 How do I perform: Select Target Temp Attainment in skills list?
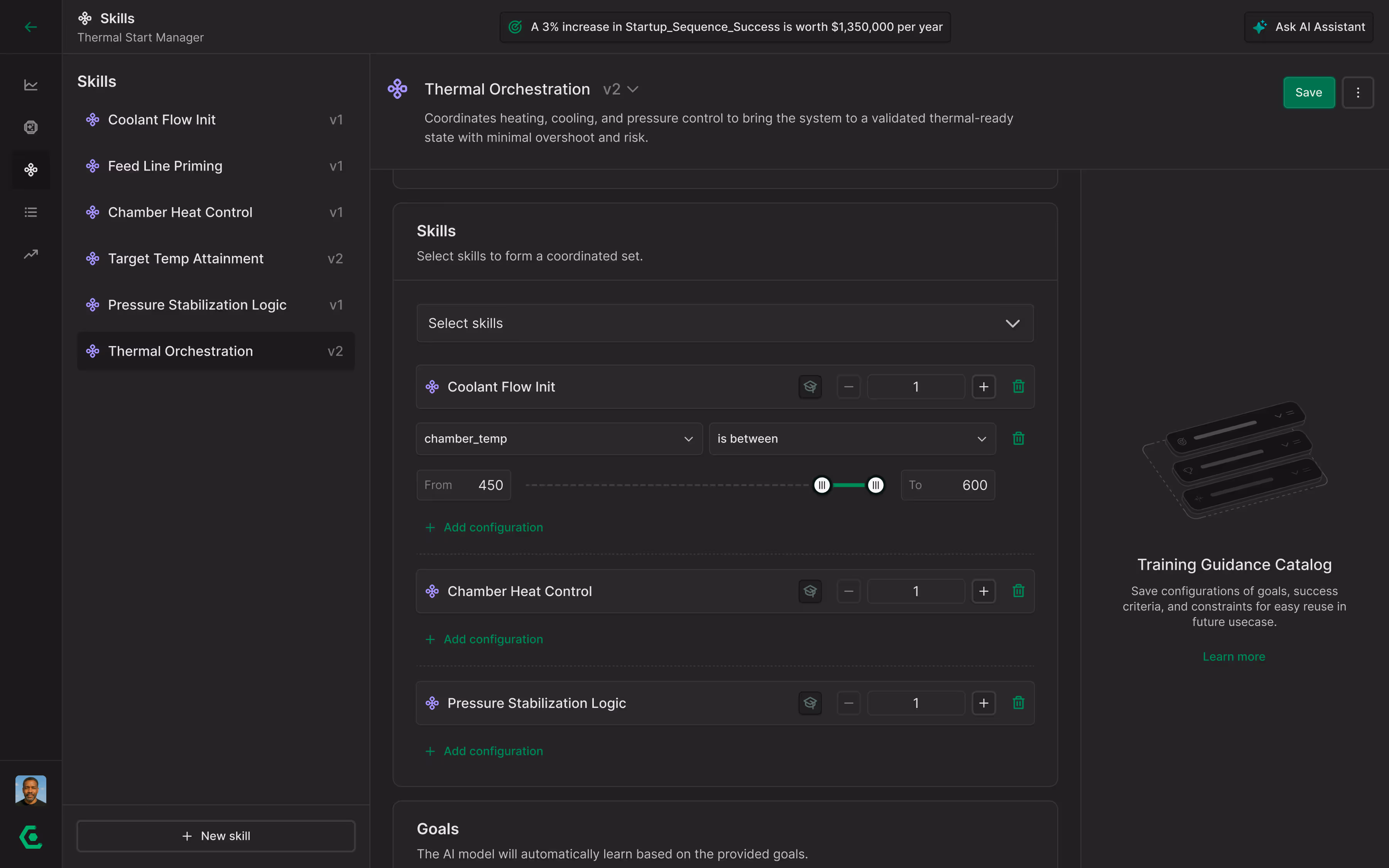coord(216,258)
